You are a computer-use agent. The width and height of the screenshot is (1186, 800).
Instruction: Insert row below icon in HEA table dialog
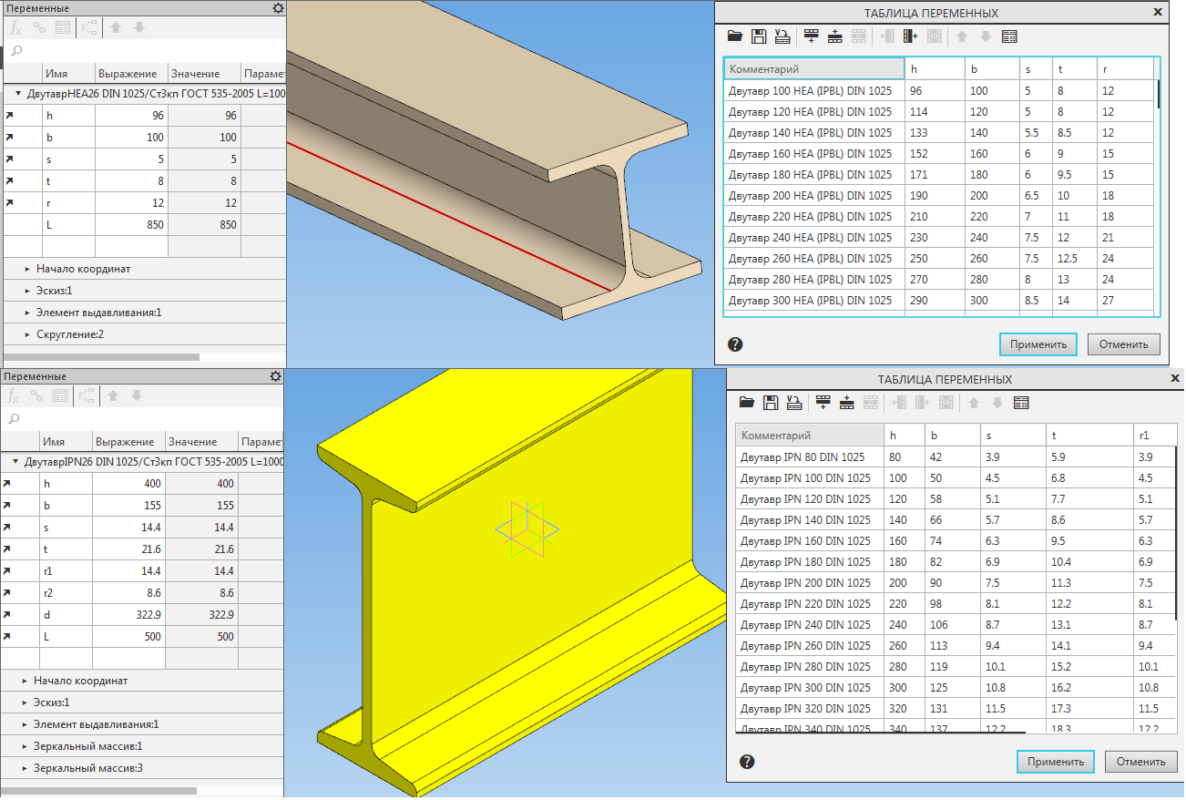point(835,36)
